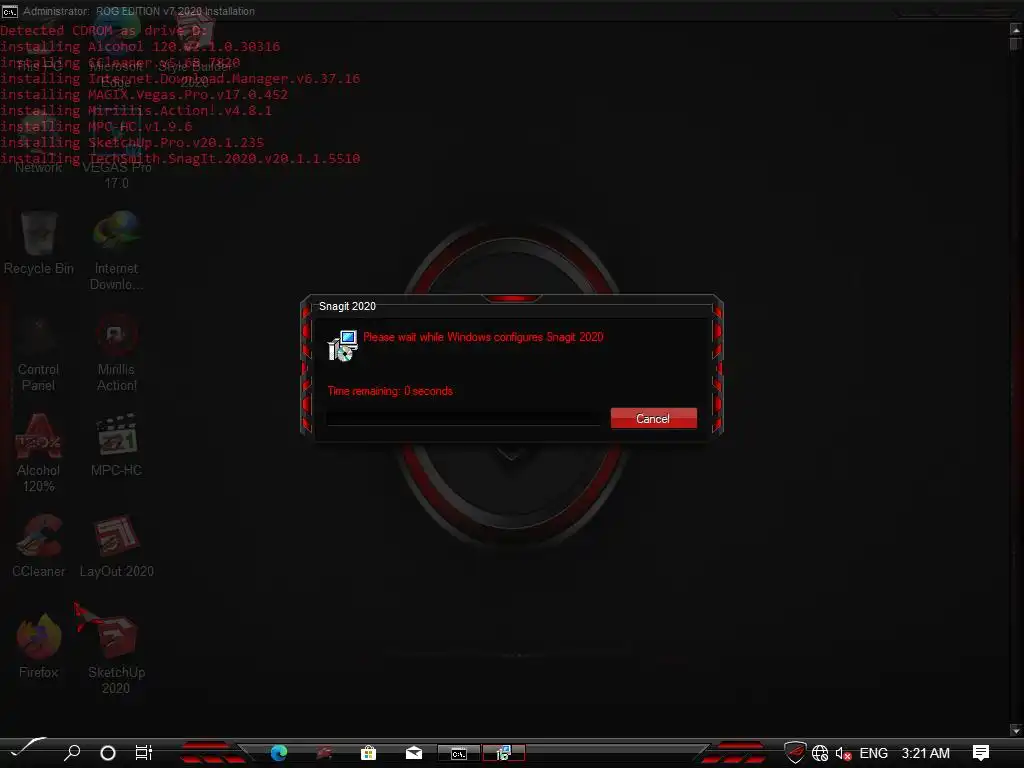Image resolution: width=1024 pixels, height=768 pixels.
Task: Open Task View on taskbar
Action: point(144,753)
